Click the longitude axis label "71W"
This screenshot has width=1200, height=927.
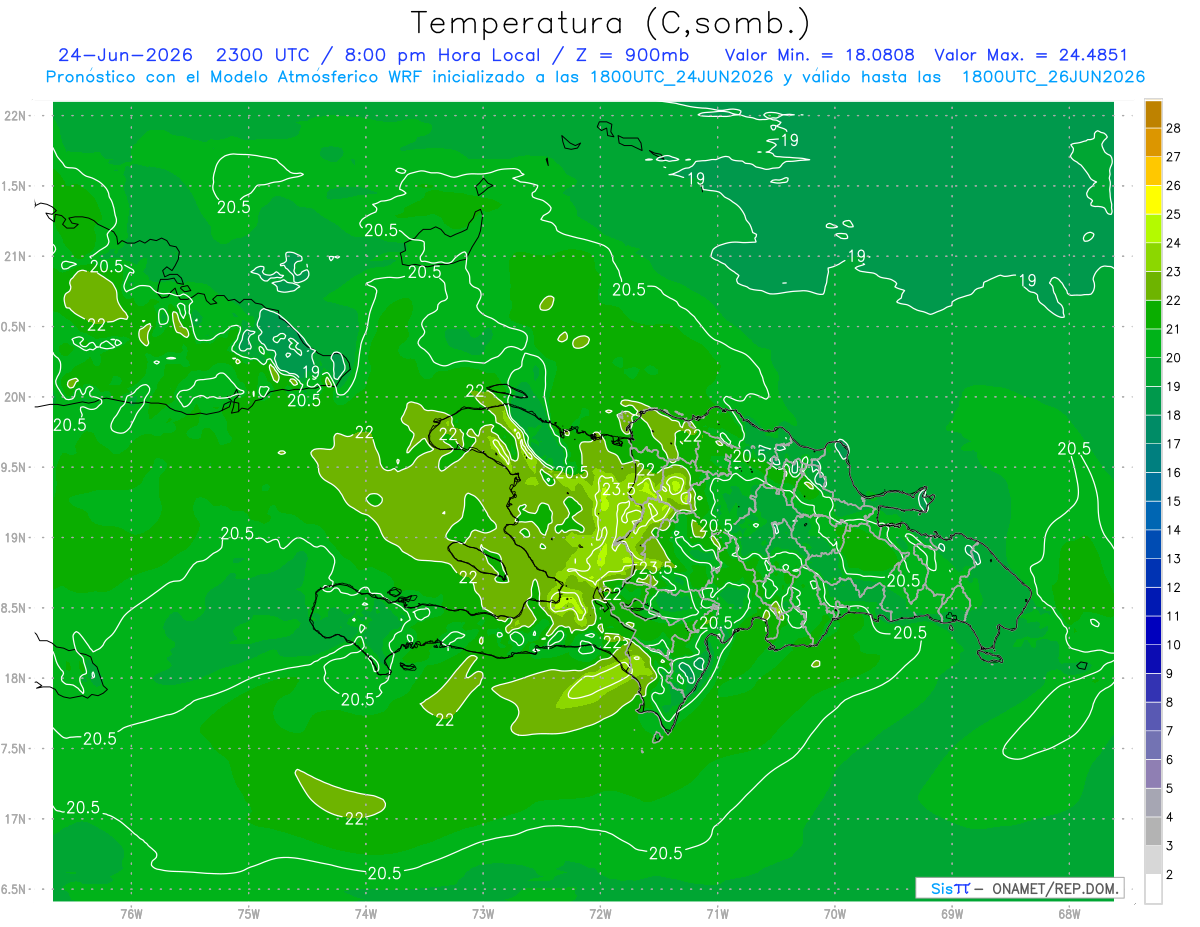717,913
